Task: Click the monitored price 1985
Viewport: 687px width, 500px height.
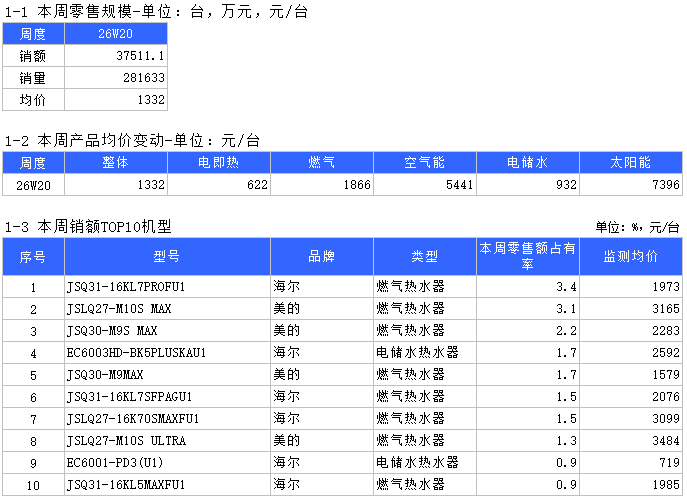Action: [666, 484]
